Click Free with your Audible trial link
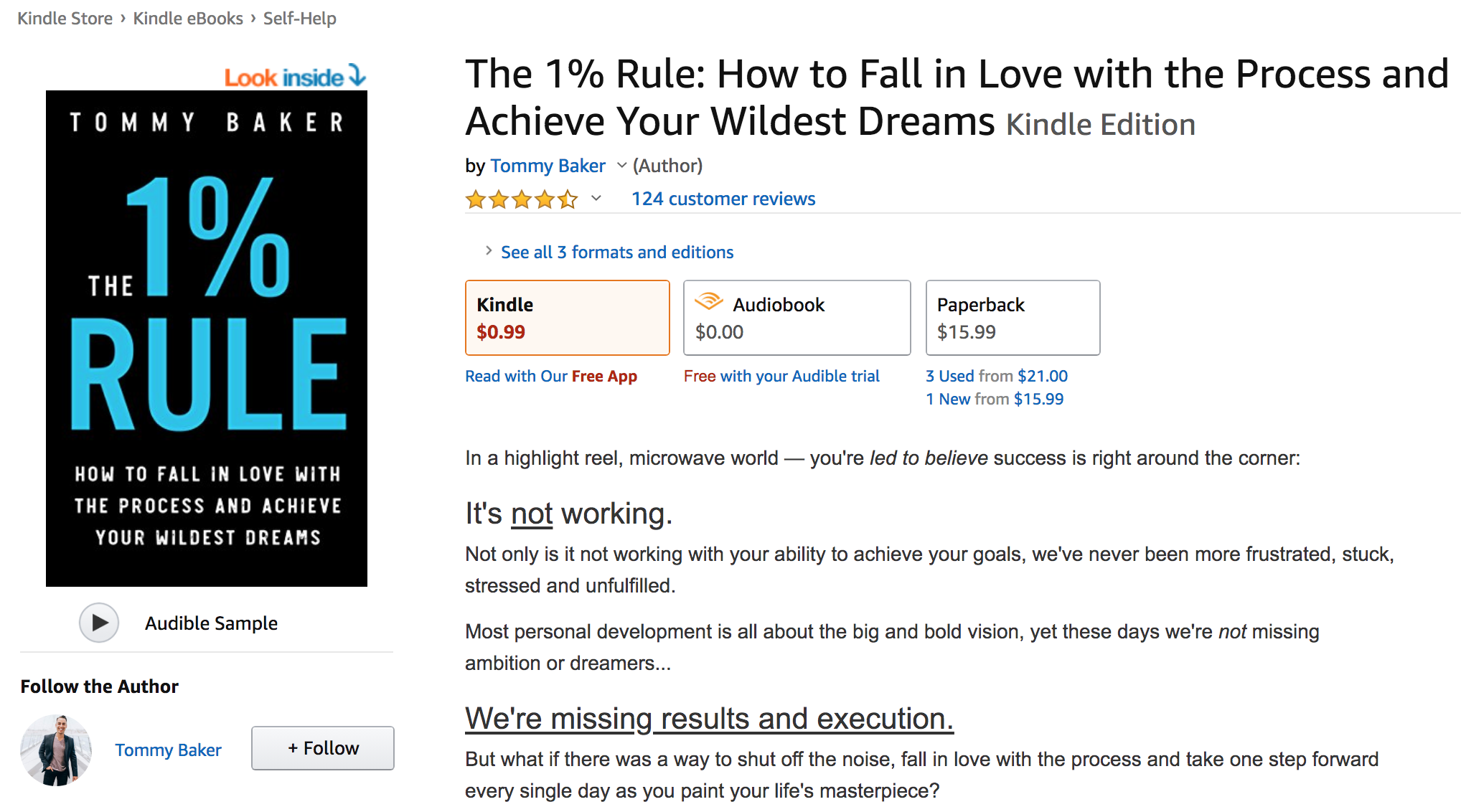The height and width of the screenshot is (812, 1461). pyautogui.click(x=781, y=376)
